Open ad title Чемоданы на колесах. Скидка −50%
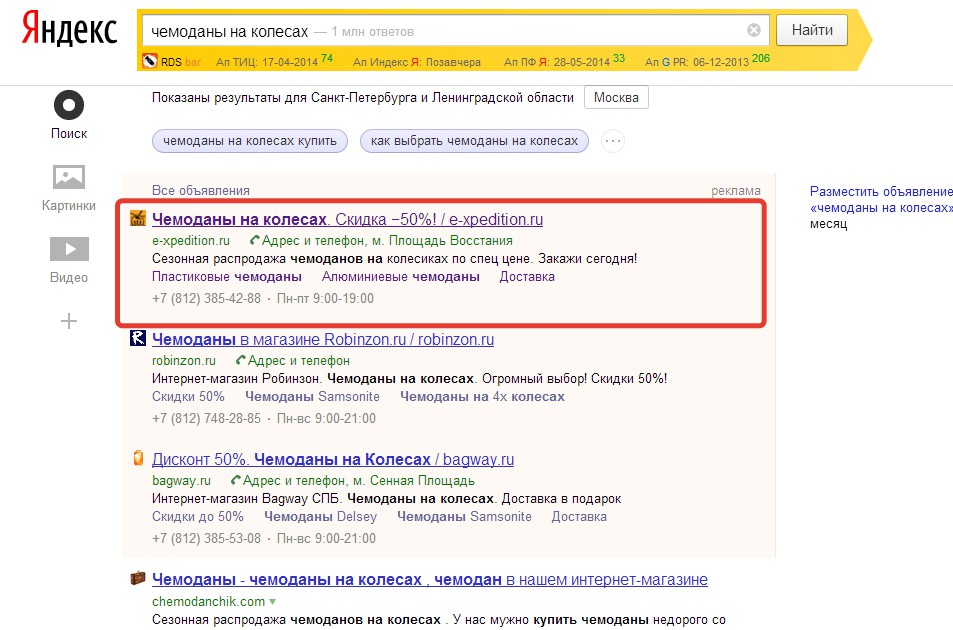 (347, 219)
